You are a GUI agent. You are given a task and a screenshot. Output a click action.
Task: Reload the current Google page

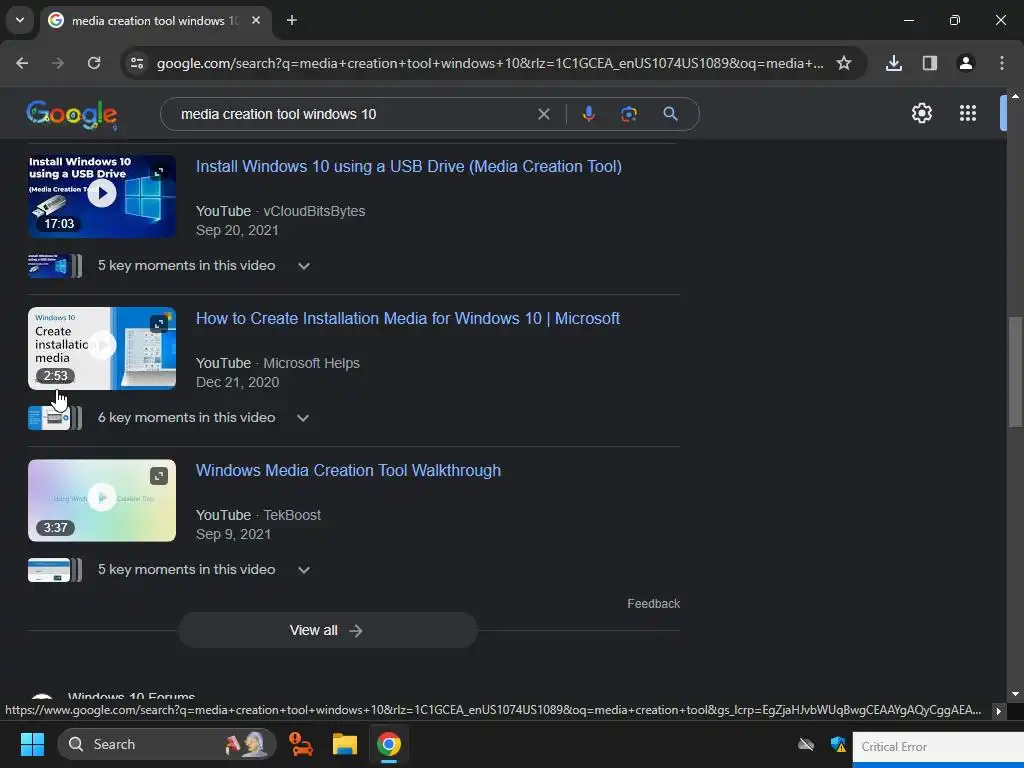point(94,63)
